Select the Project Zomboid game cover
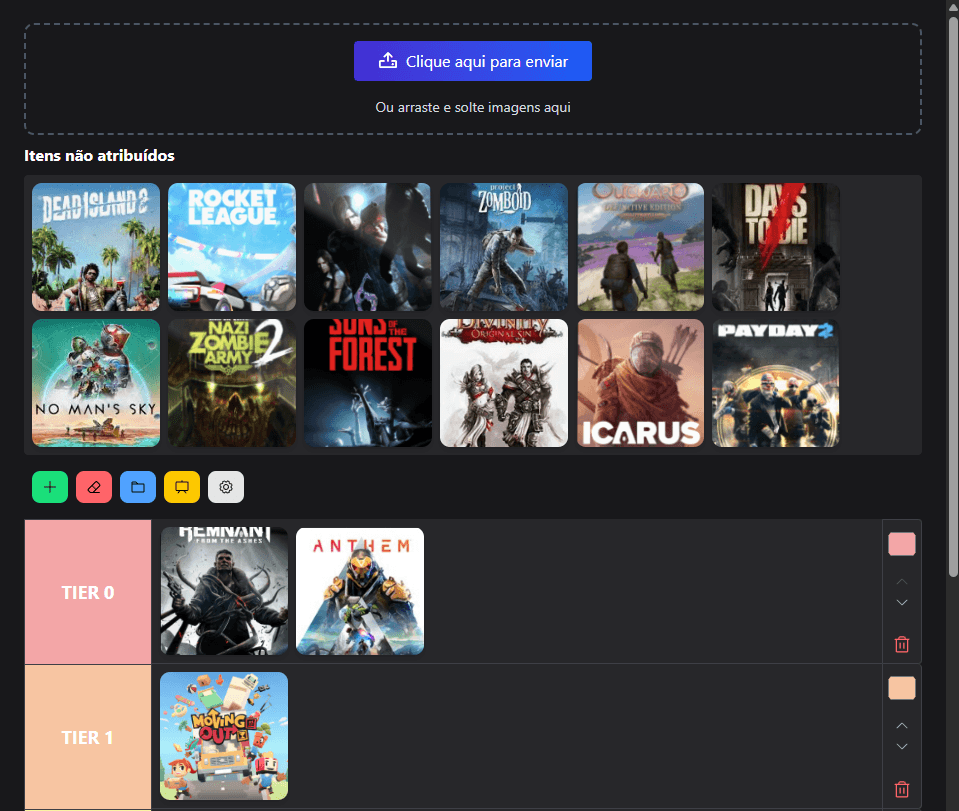This screenshot has height=811, width=959. point(504,247)
